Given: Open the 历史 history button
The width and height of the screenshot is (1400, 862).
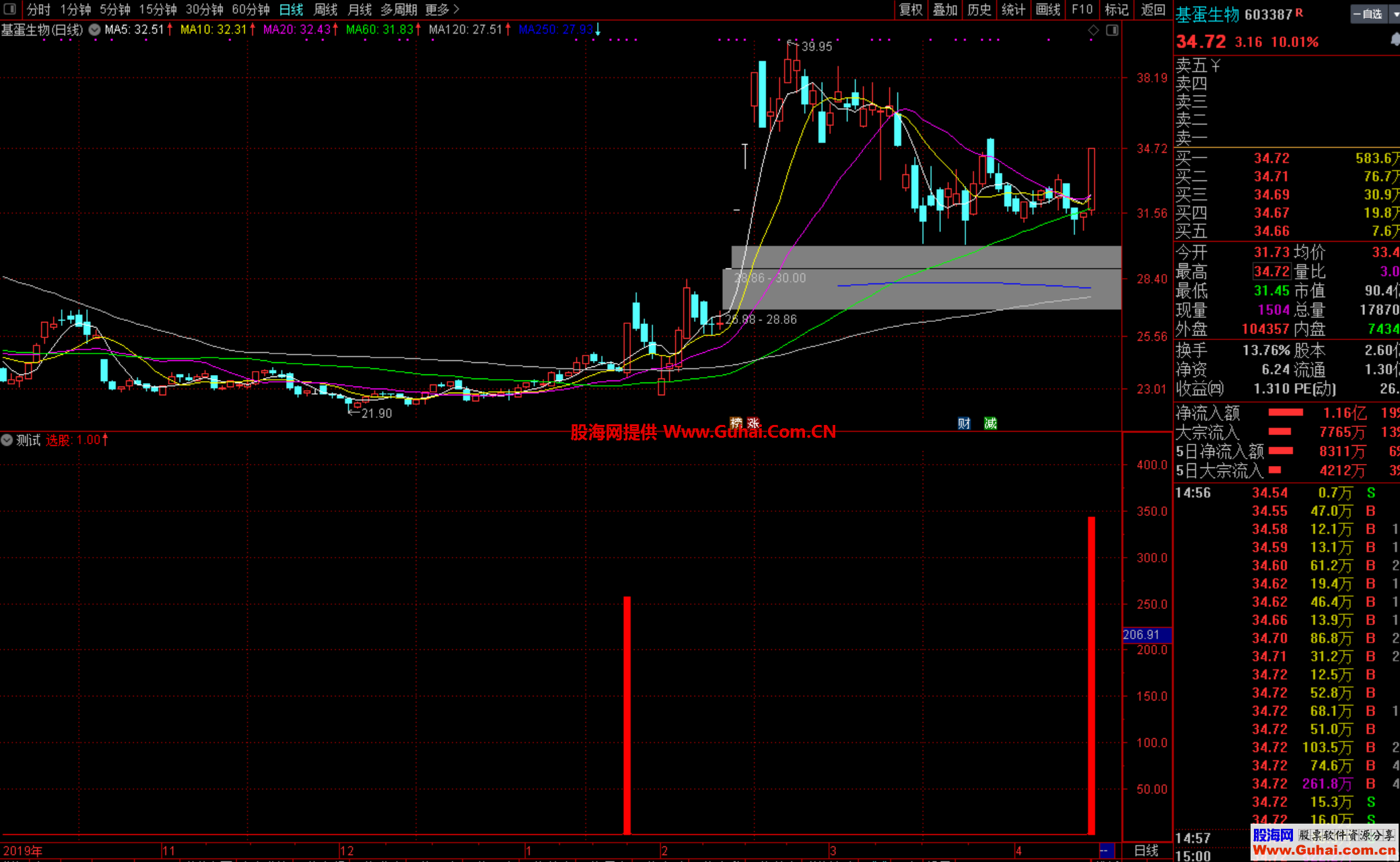Looking at the screenshot, I should [x=979, y=9].
